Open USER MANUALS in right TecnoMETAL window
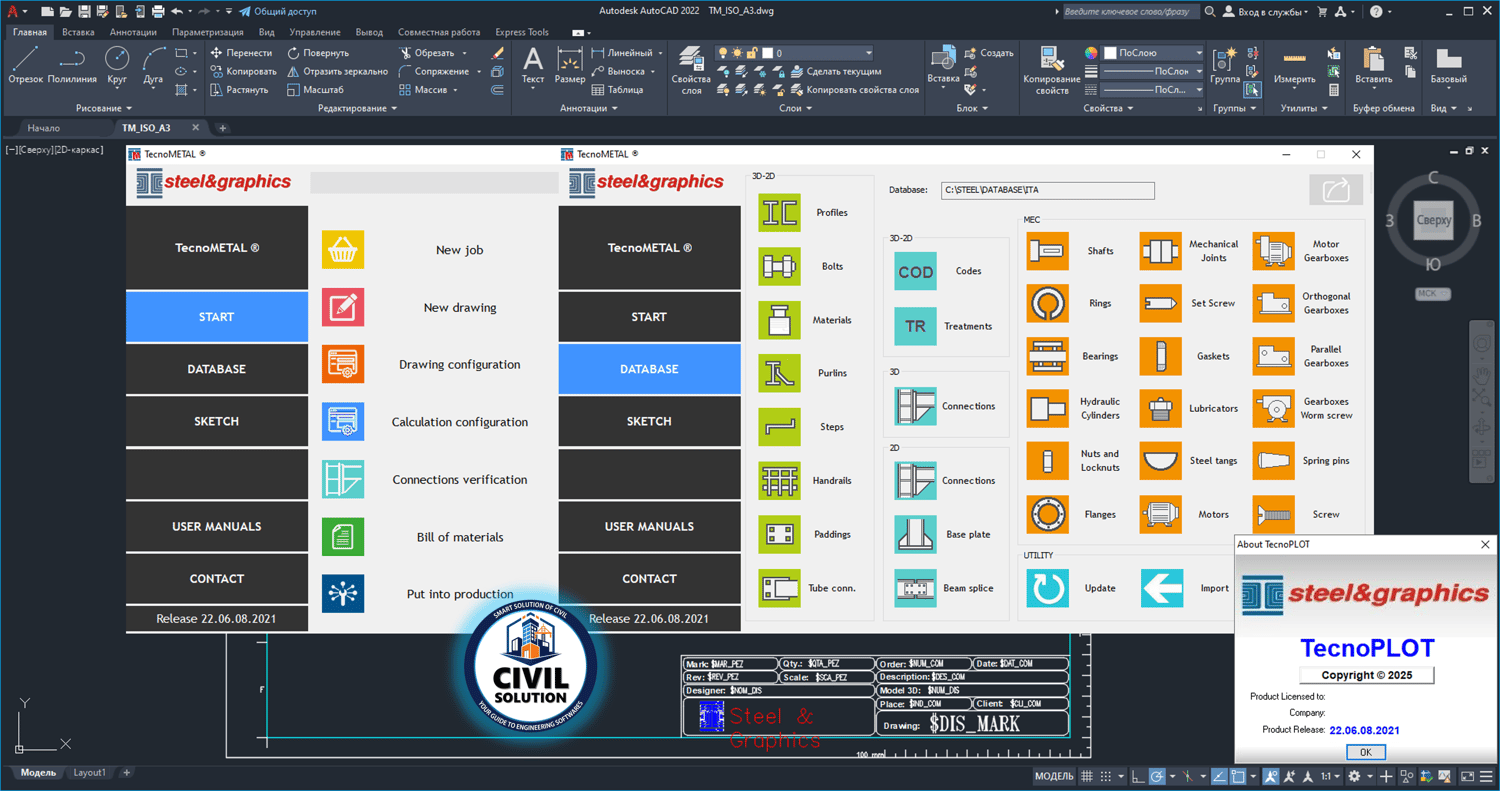1500x791 pixels. pyautogui.click(x=650, y=526)
